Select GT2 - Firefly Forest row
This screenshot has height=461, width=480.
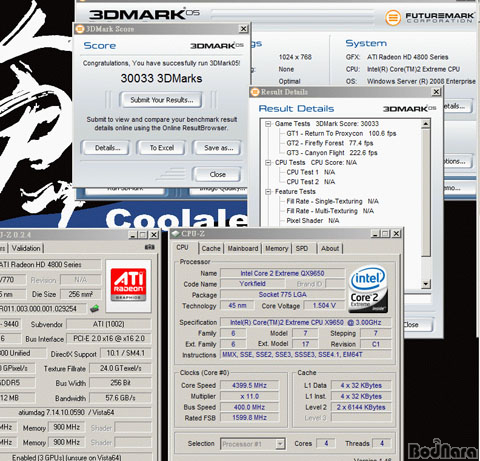pyautogui.click(x=330, y=143)
